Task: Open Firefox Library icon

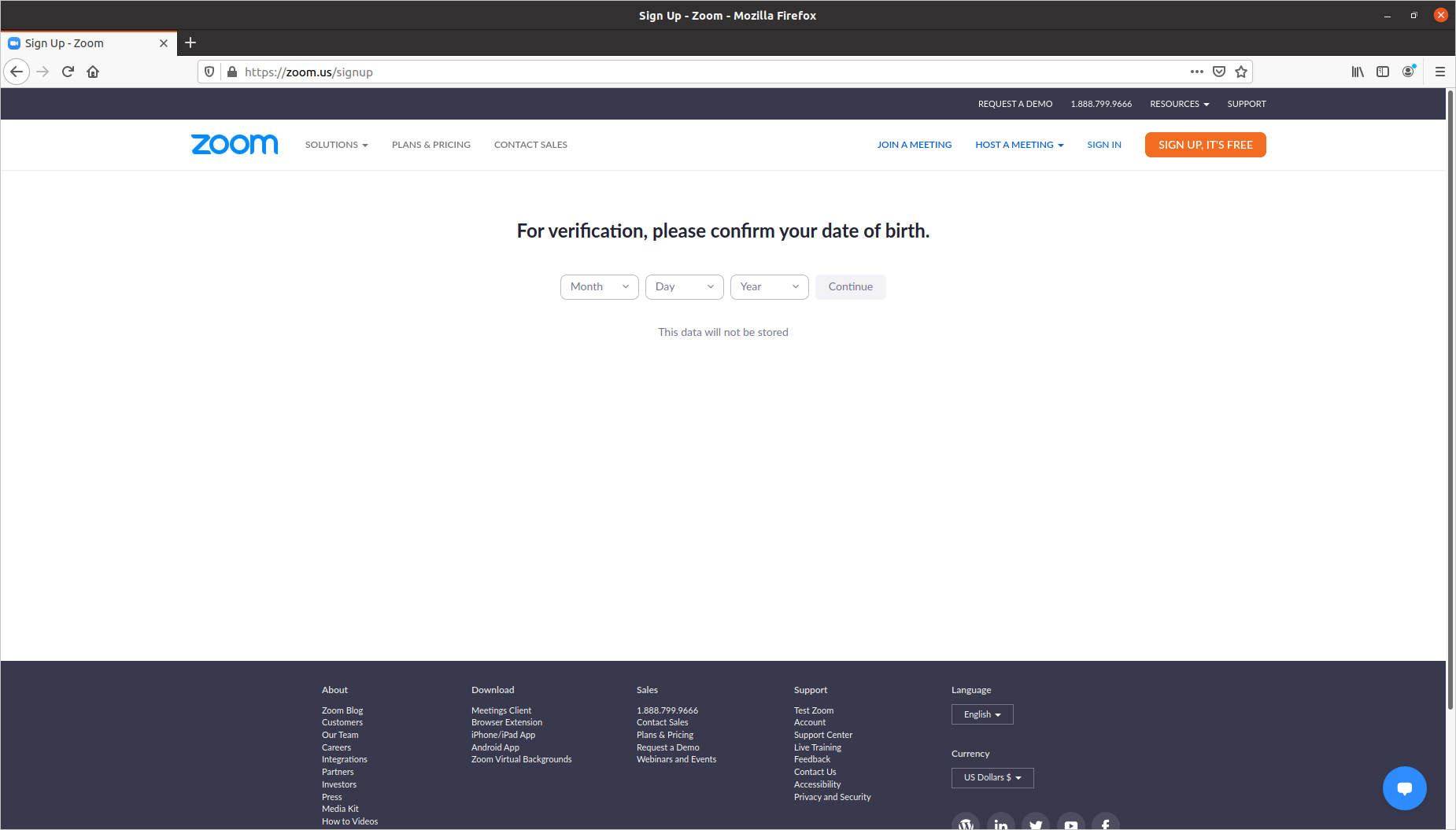Action: click(1358, 72)
